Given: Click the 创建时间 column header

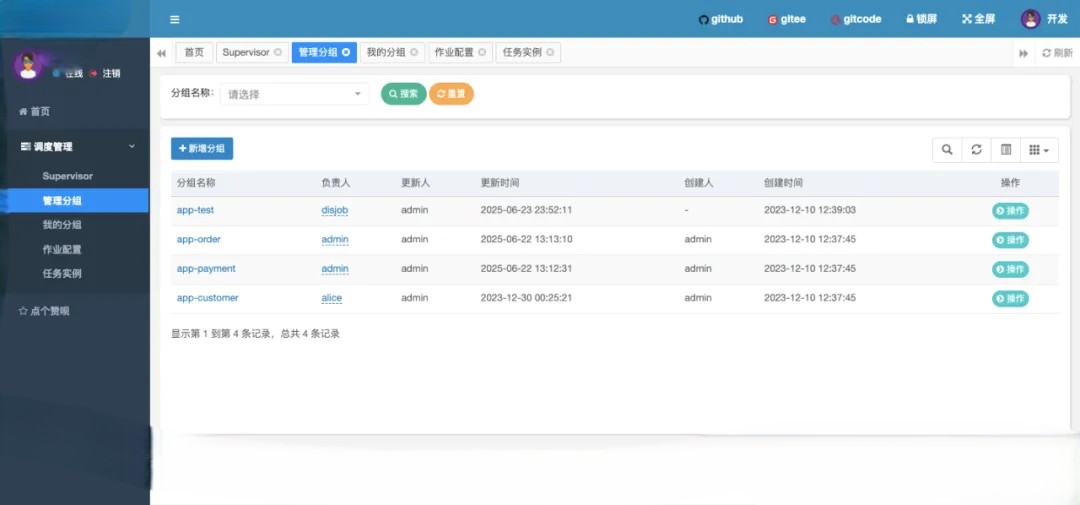Looking at the screenshot, I should click(x=783, y=183).
